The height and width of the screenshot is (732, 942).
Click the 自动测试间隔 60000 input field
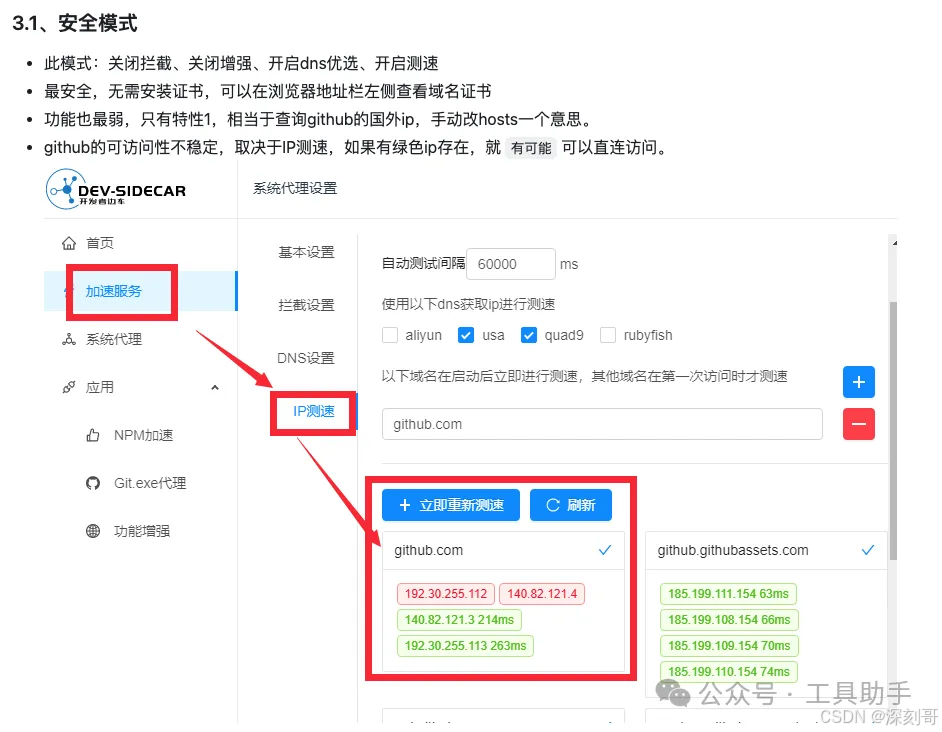(x=511, y=264)
